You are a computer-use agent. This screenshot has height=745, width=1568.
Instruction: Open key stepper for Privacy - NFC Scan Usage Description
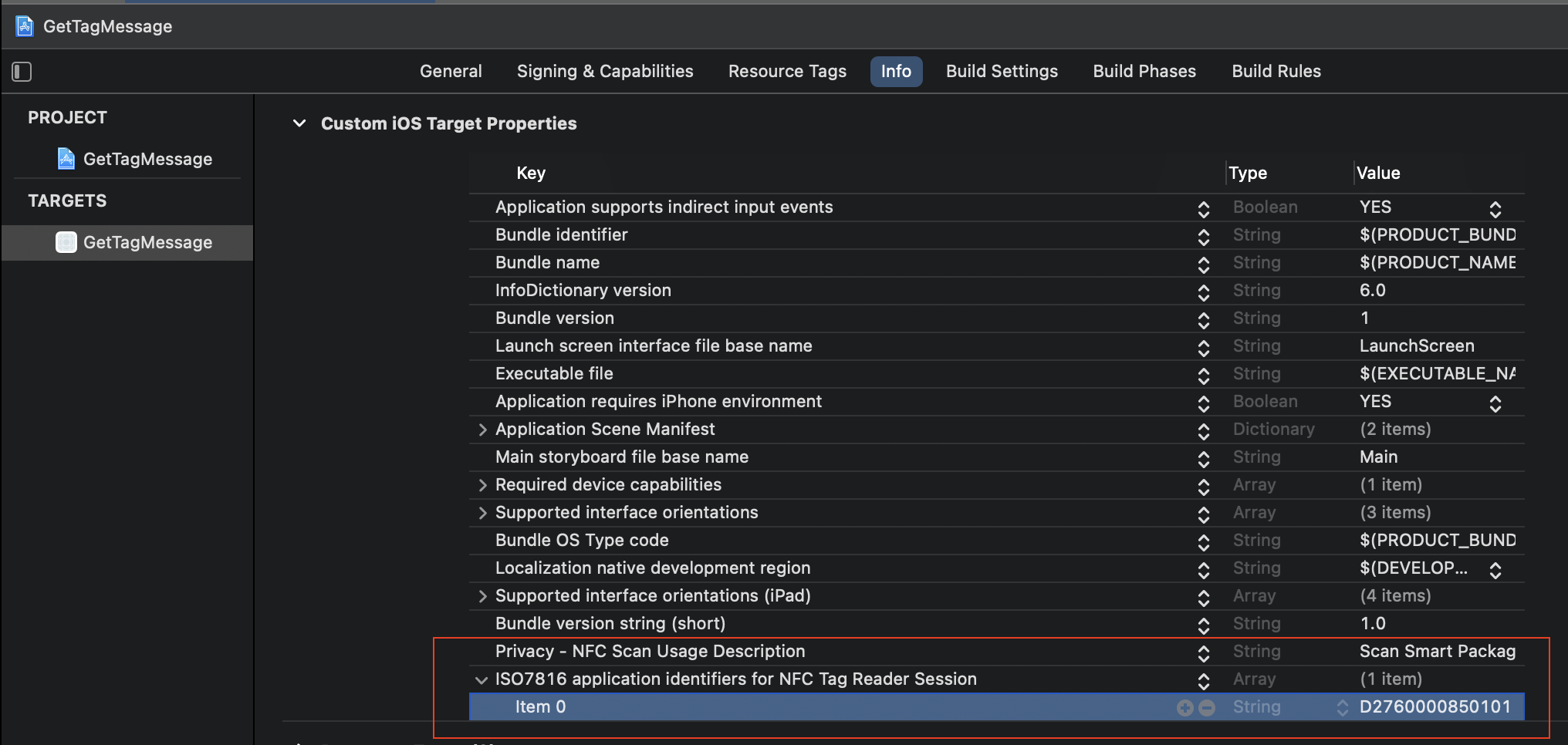click(1203, 653)
